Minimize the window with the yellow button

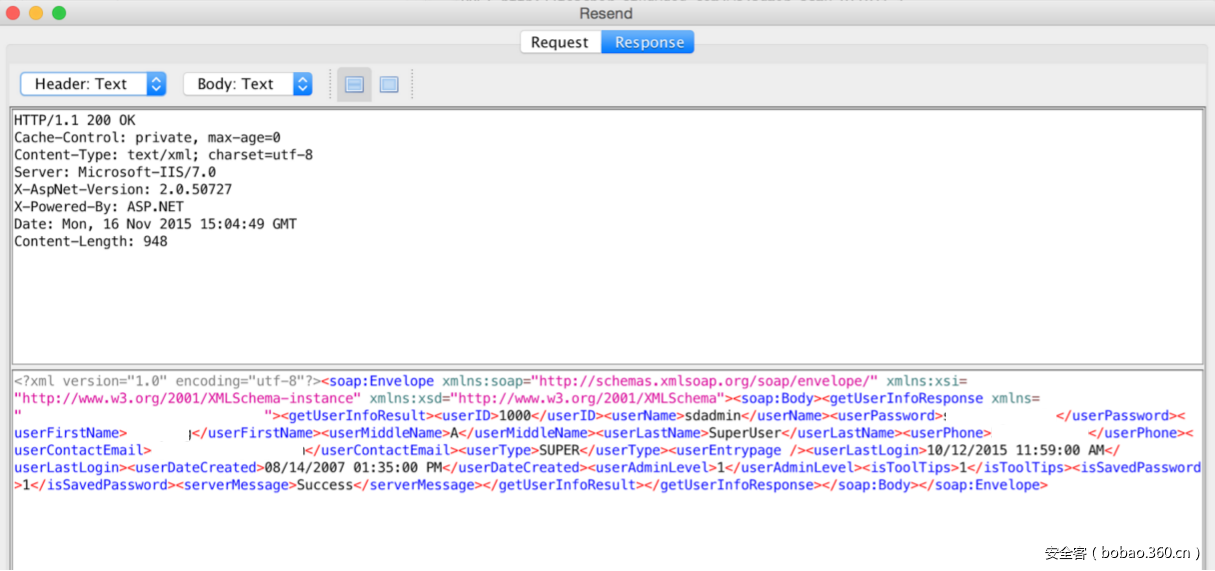(x=36, y=13)
